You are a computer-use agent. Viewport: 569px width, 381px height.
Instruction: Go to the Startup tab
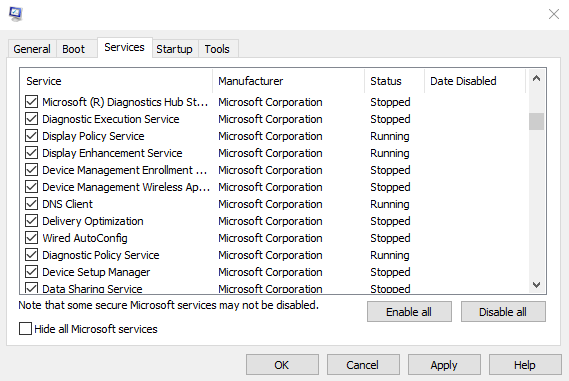[174, 49]
